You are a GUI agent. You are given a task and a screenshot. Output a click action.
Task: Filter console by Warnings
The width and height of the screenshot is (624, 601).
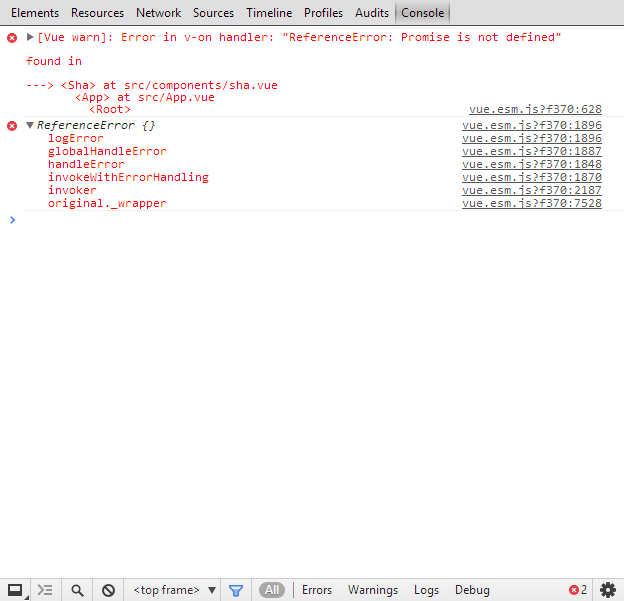(x=373, y=590)
